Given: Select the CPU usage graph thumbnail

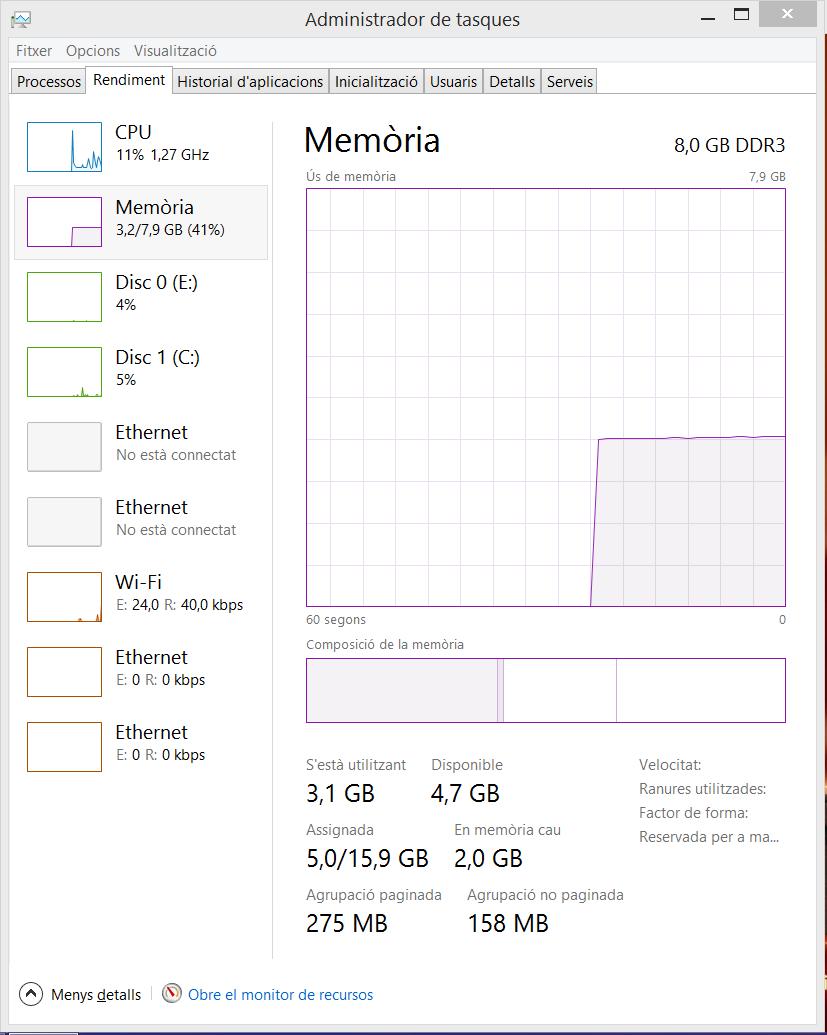Looking at the screenshot, I should [64, 147].
